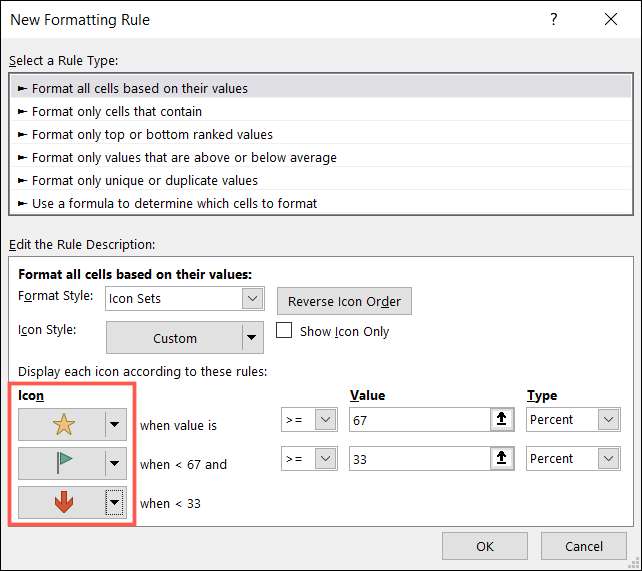Select Format only cells that contain
The height and width of the screenshot is (571, 642).
tap(116, 111)
